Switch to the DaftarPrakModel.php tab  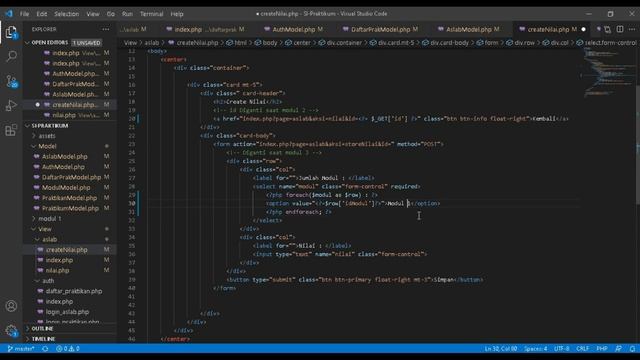(380, 29)
